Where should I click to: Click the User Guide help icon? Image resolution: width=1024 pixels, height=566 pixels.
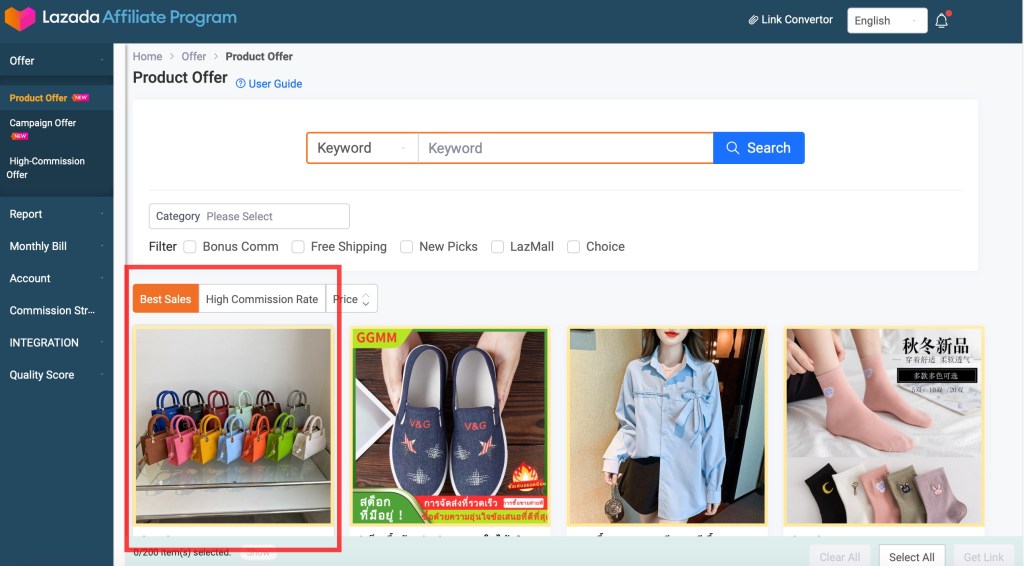tap(240, 84)
